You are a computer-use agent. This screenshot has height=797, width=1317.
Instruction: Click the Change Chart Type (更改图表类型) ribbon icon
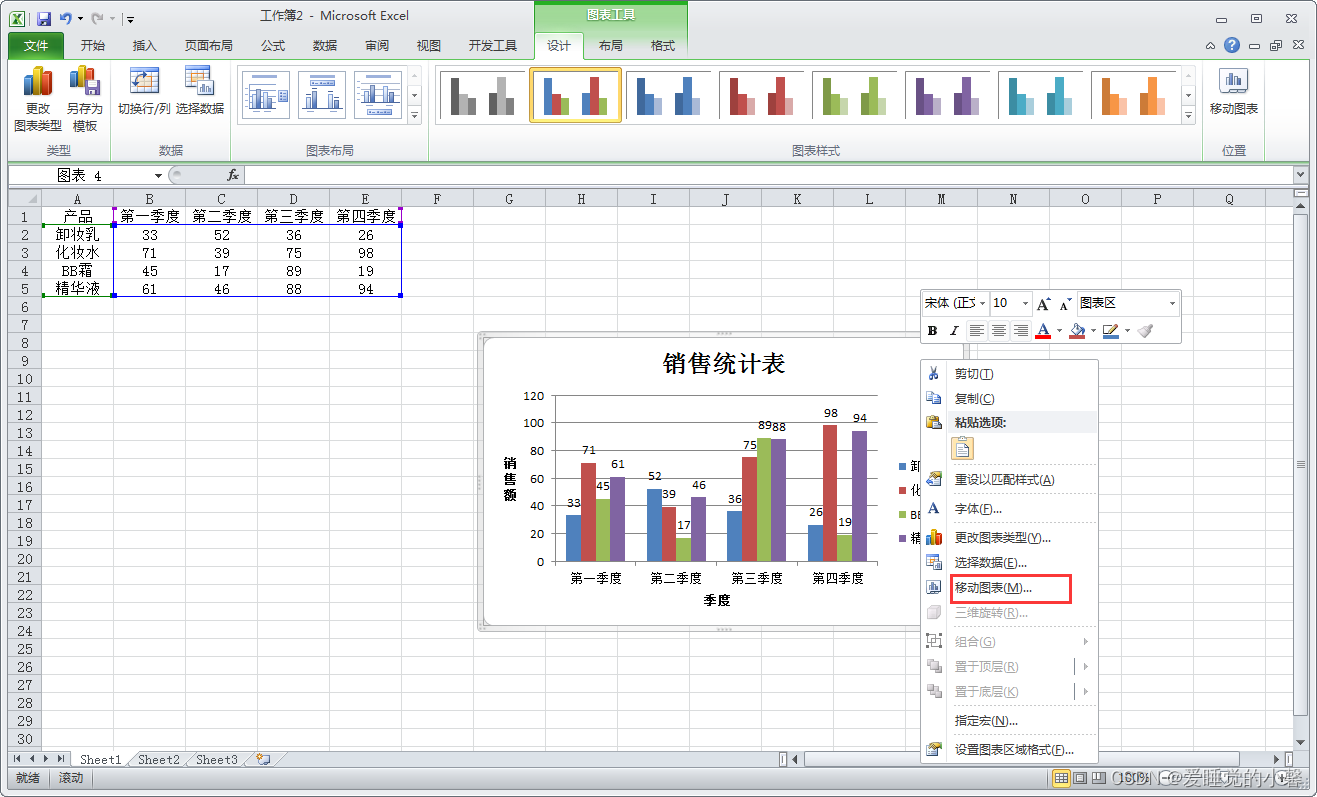click(38, 99)
